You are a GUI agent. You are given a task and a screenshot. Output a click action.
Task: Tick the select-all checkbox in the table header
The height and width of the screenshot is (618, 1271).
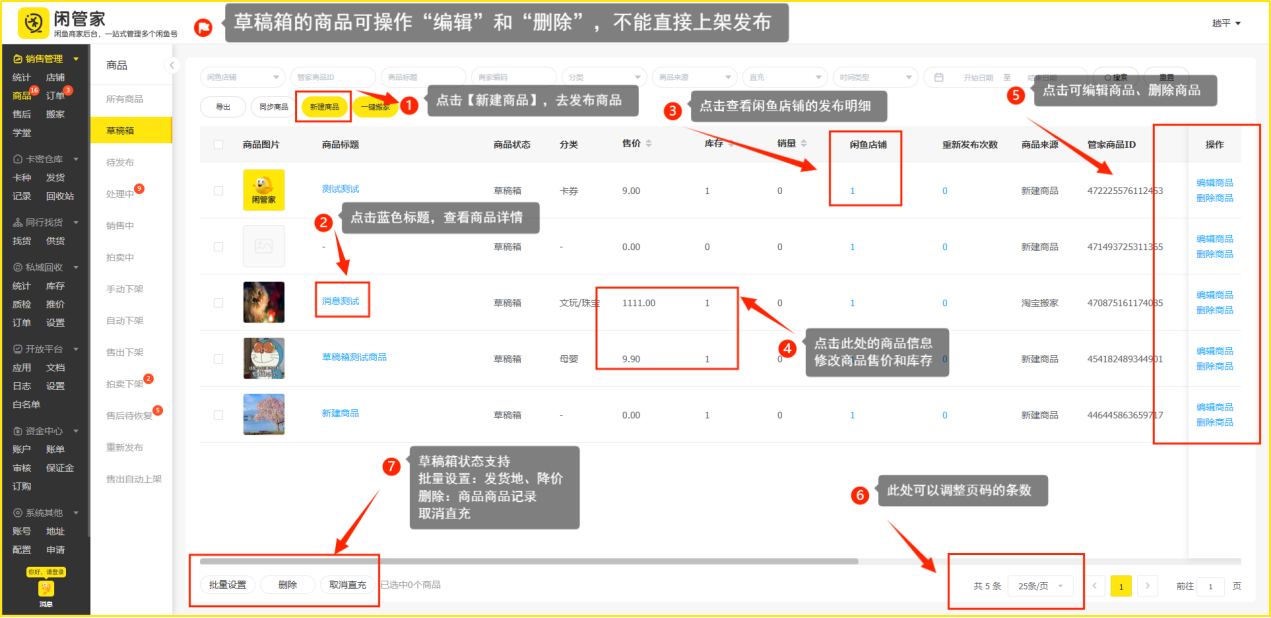pos(218,145)
